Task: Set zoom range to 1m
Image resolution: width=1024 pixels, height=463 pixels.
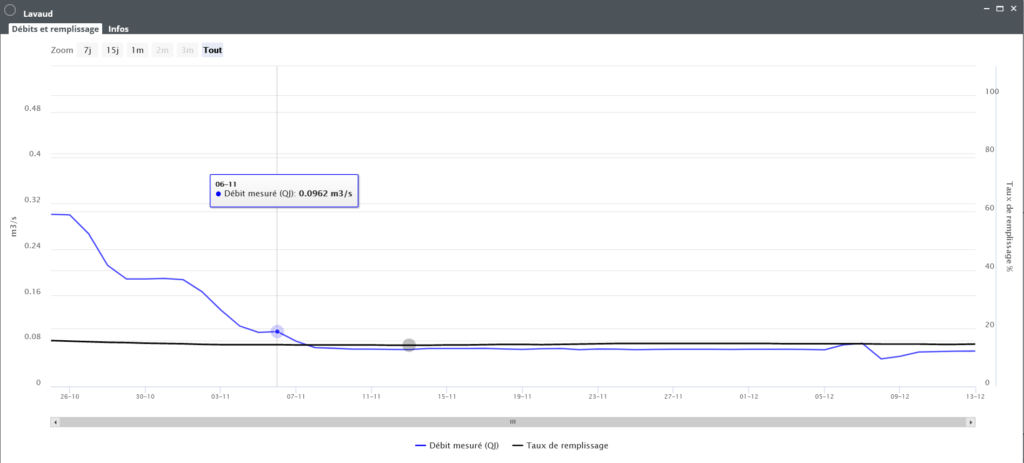Action: (x=137, y=50)
